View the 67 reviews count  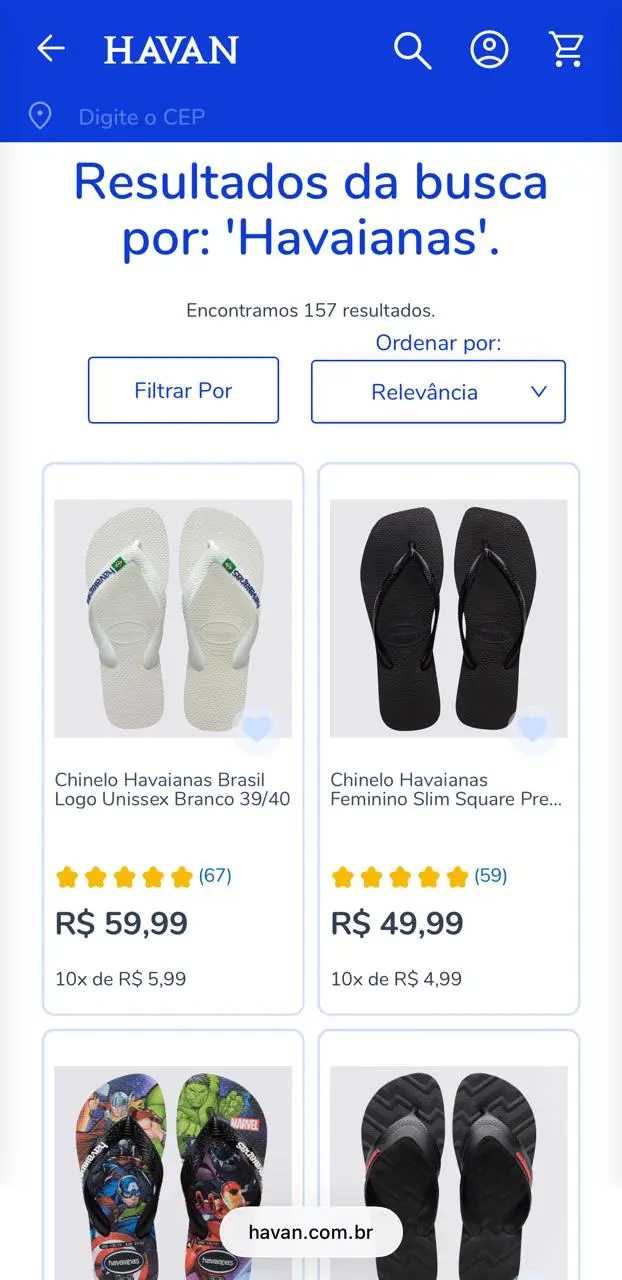click(215, 876)
